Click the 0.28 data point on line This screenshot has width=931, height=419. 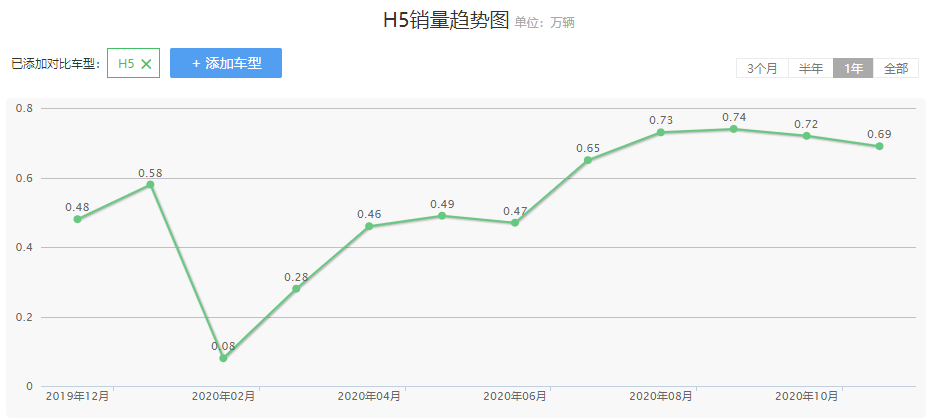pos(296,289)
